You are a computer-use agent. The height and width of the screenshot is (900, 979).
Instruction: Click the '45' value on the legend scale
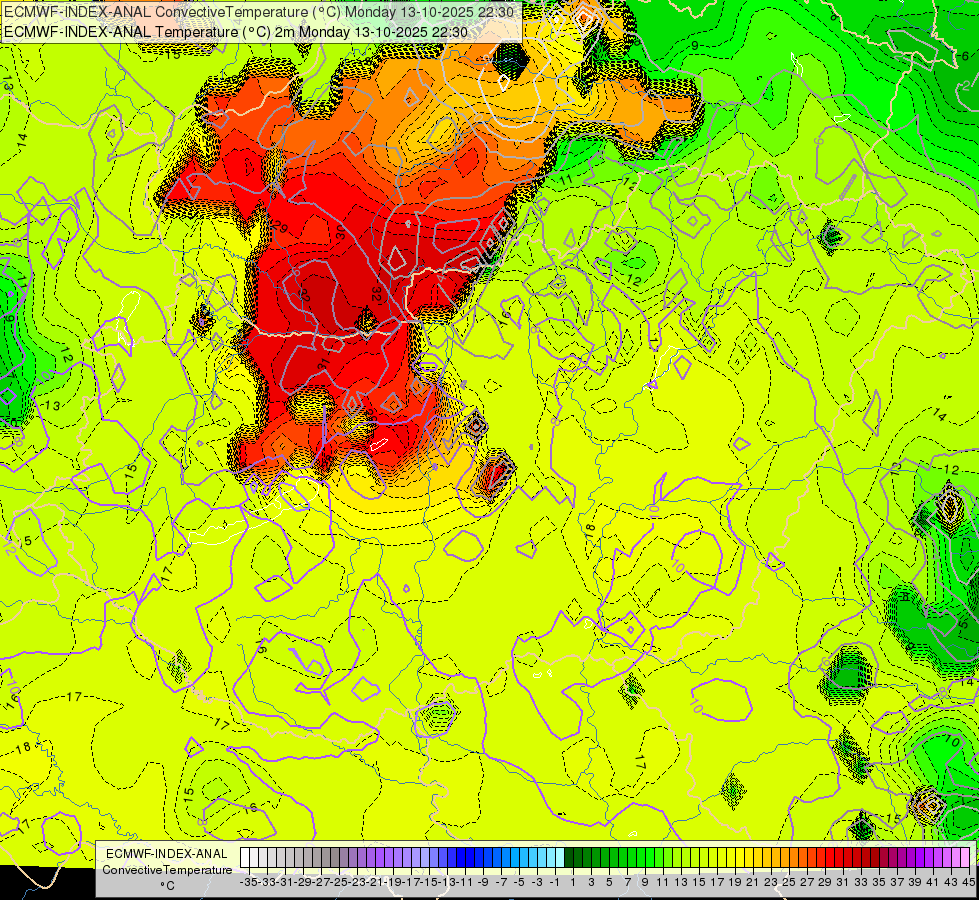coord(968,882)
